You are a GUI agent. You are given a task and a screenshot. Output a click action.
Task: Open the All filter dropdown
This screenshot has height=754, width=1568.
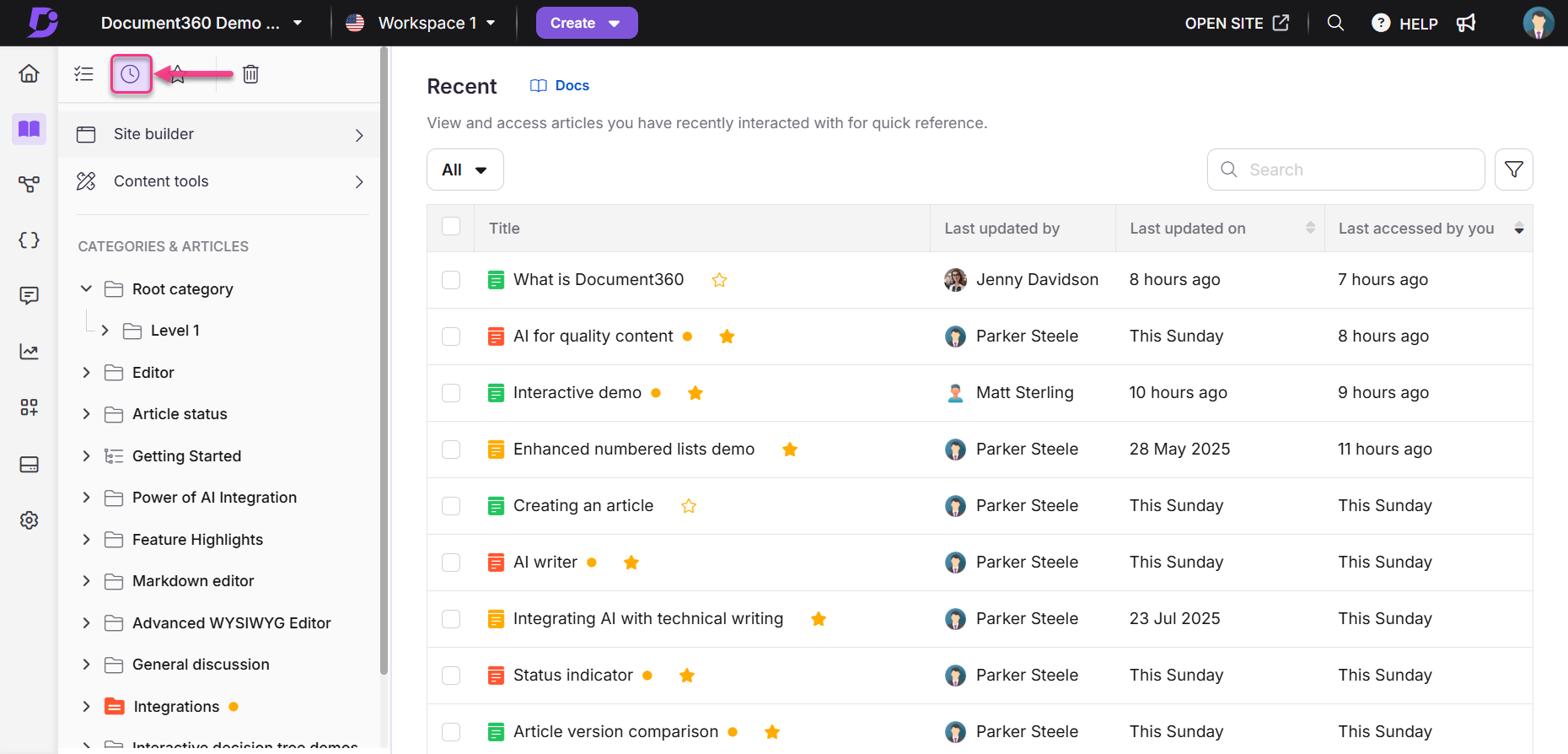pyautogui.click(x=465, y=170)
